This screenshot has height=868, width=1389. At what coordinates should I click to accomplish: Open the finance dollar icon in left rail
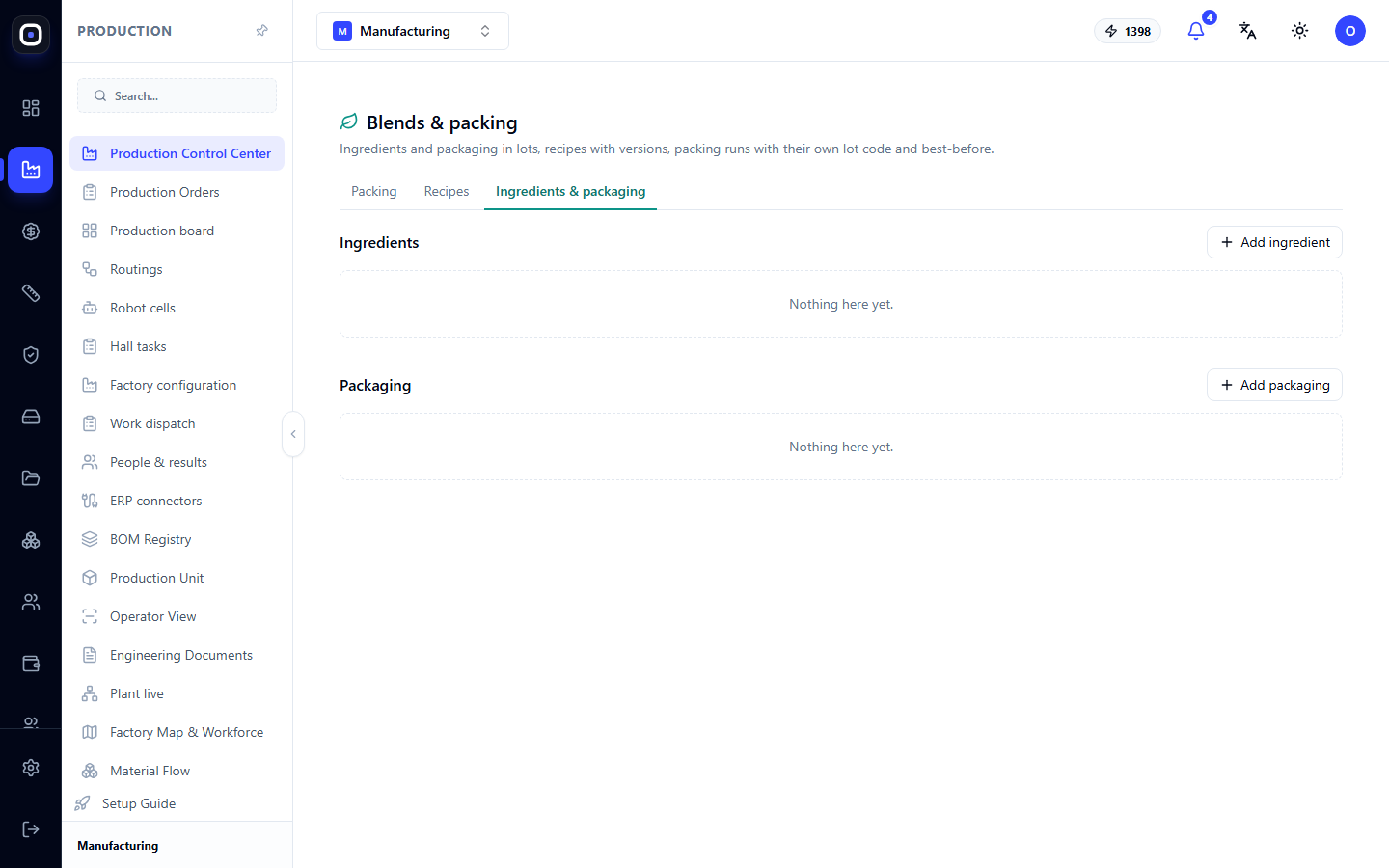point(31,231)
